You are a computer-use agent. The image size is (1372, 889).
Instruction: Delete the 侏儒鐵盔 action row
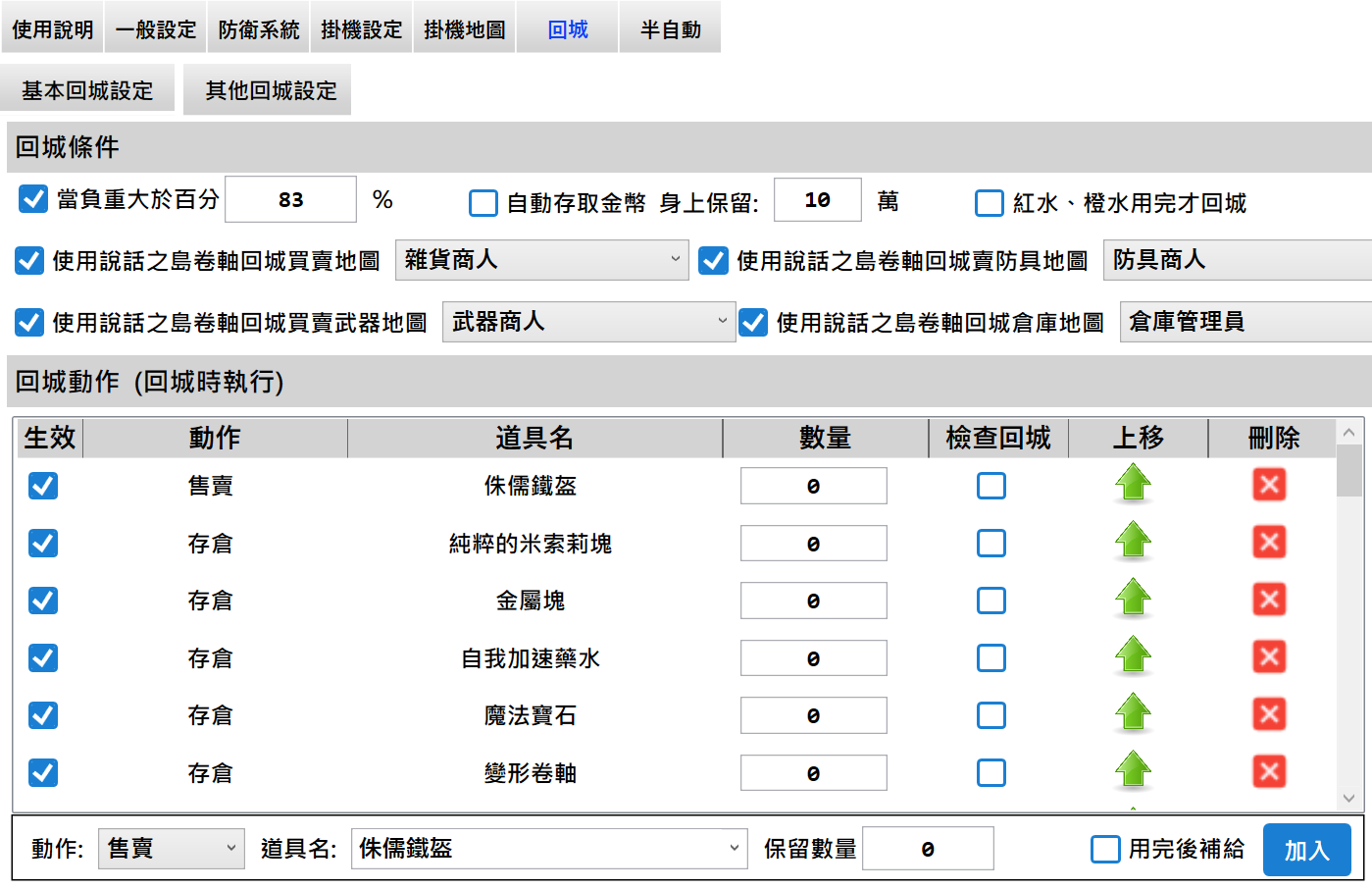pos(1269,485)
